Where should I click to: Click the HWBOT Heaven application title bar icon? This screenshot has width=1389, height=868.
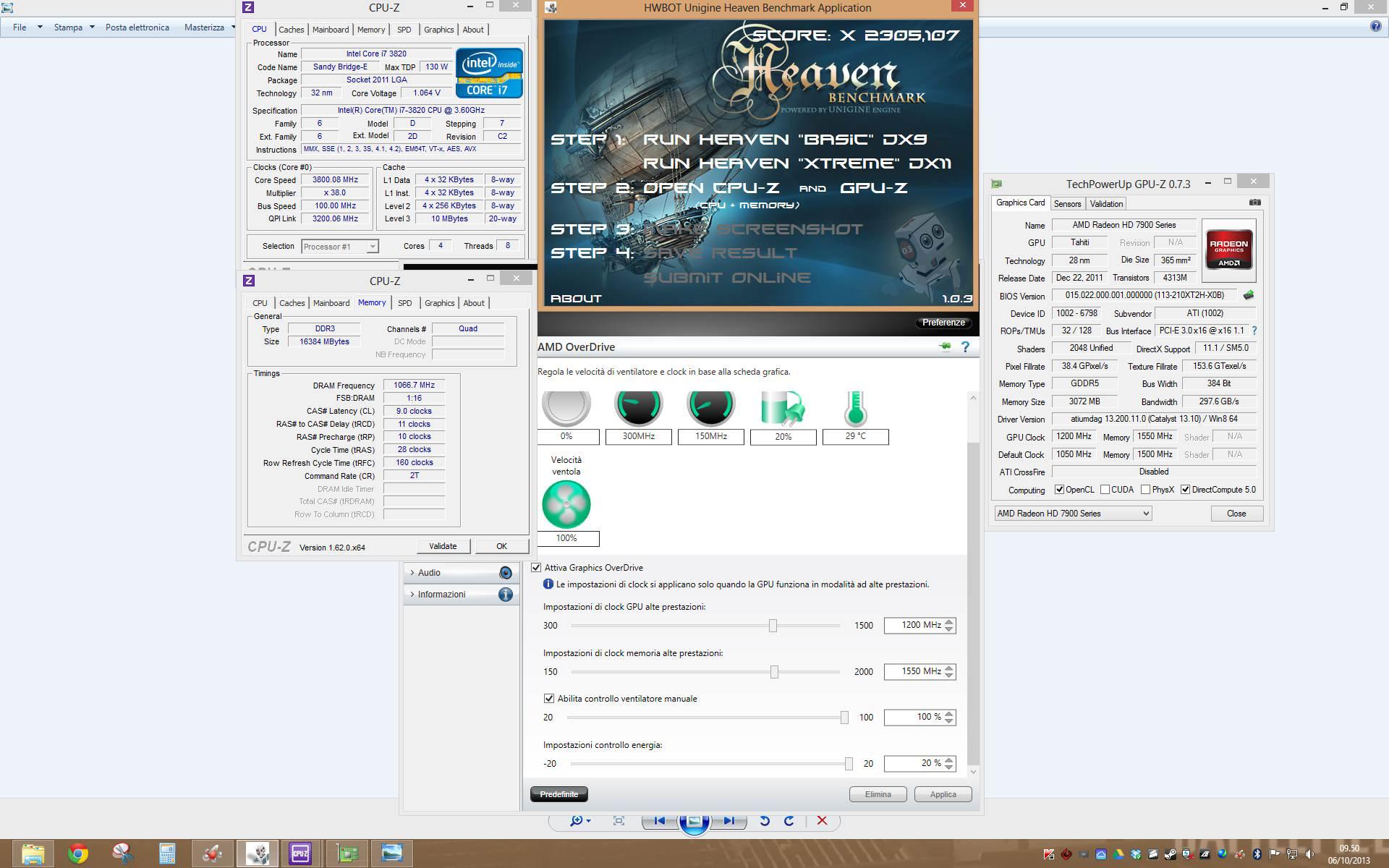[551, 7]
